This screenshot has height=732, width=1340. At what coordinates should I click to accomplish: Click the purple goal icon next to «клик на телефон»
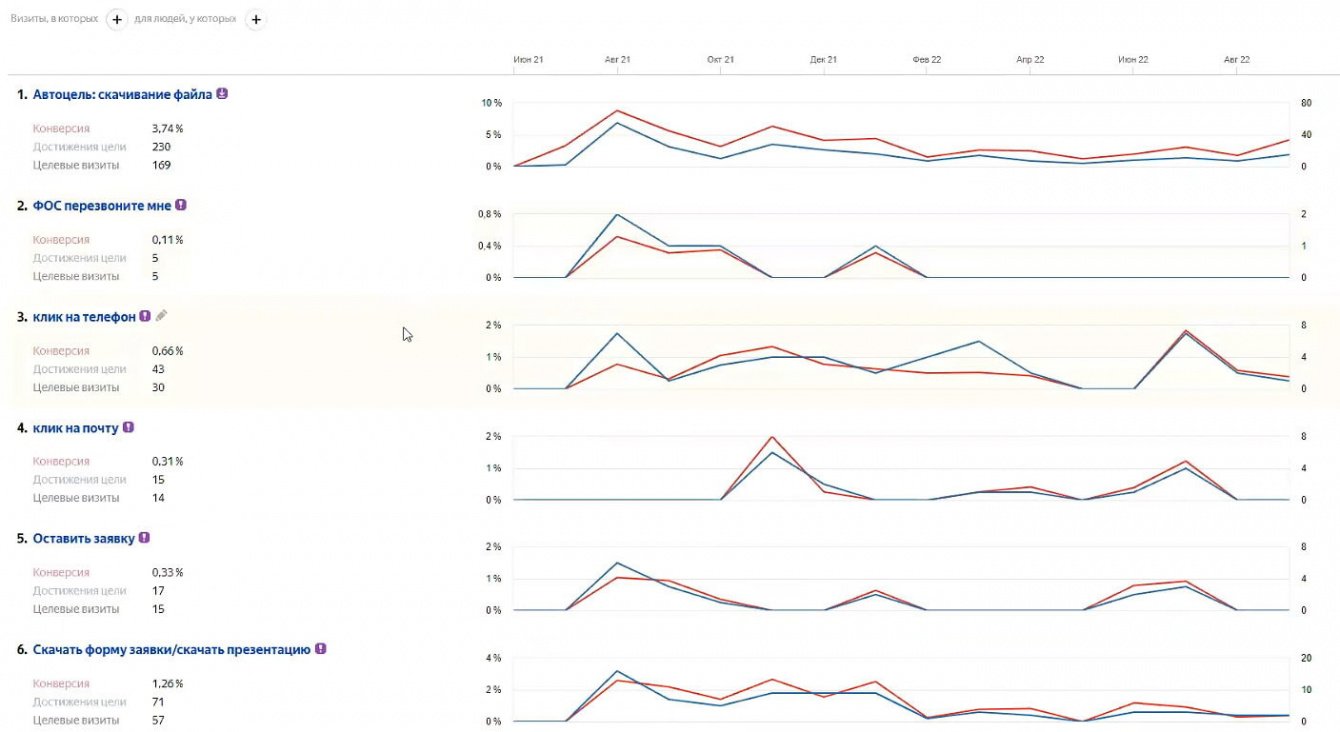(x=145, y=316)
